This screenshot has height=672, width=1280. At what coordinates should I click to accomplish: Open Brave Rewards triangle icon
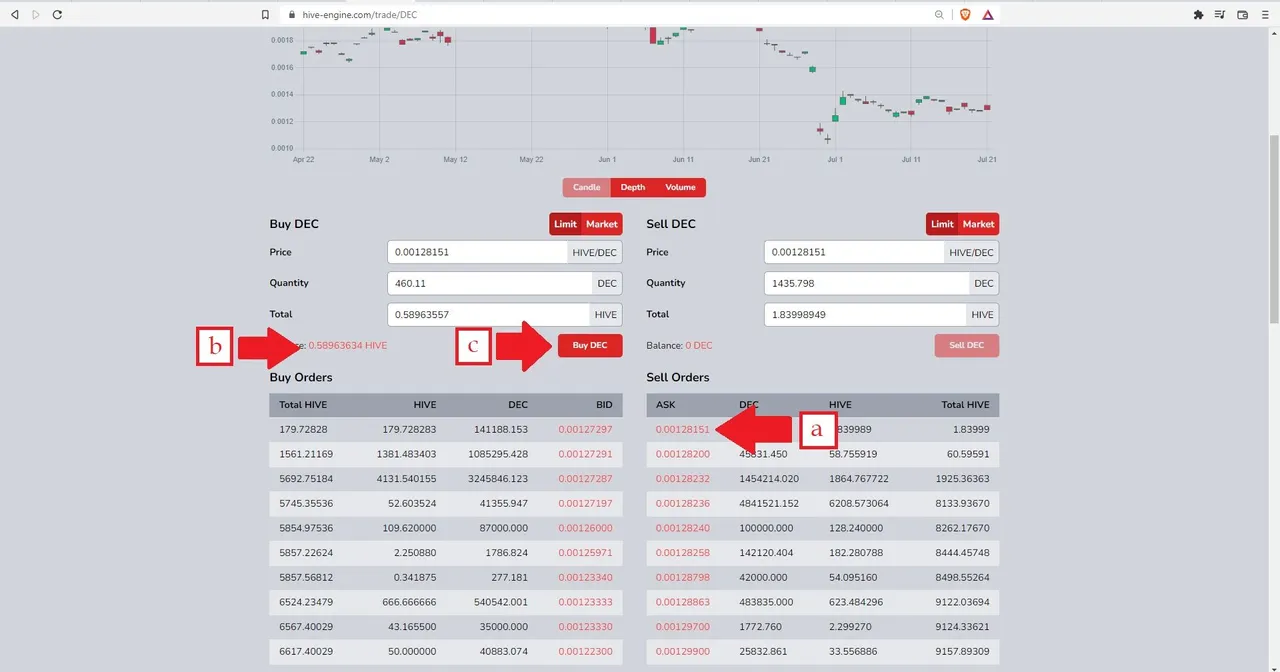(988, 15)
